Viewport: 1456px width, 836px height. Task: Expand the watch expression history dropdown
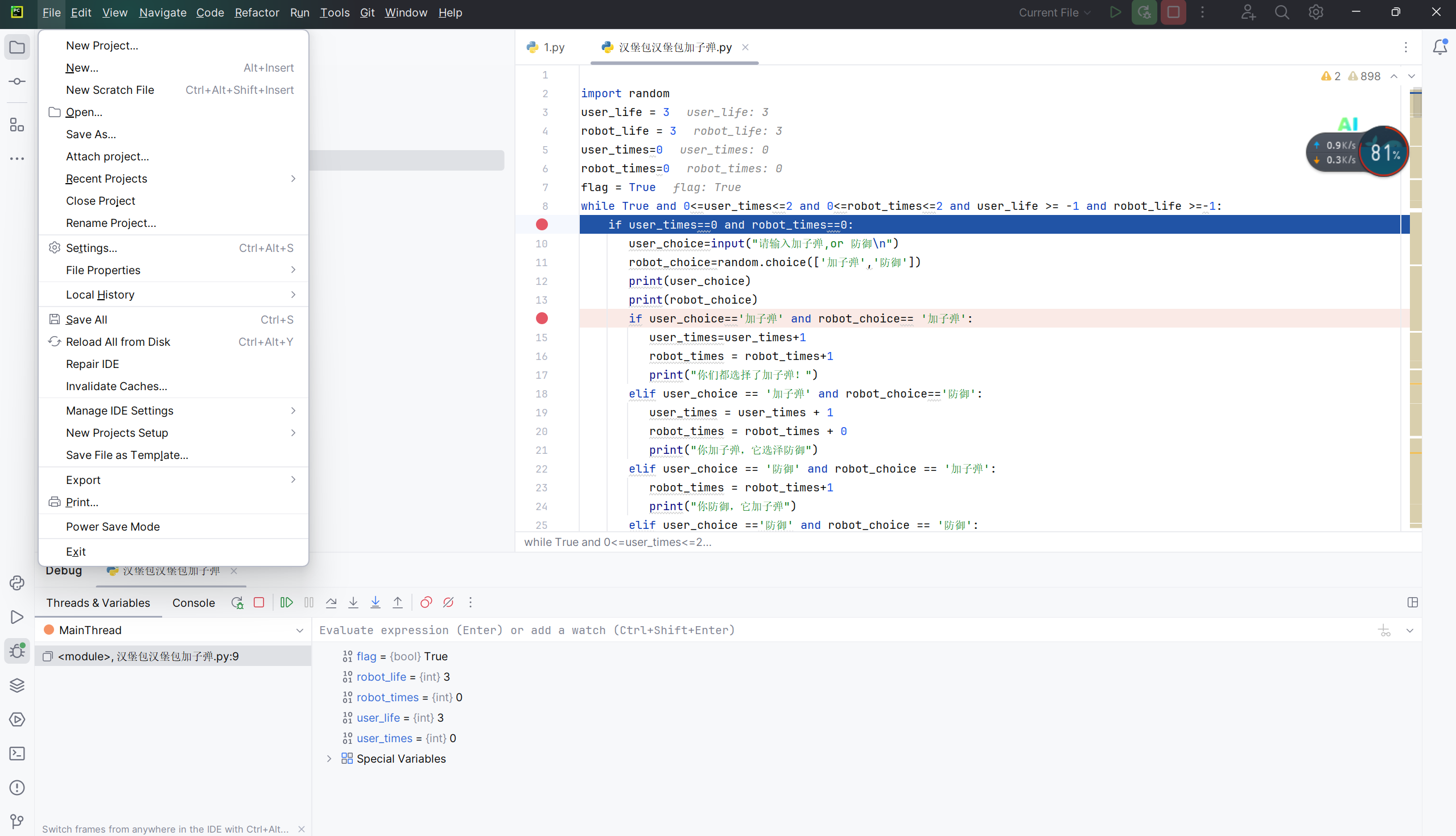[1410, 631]
